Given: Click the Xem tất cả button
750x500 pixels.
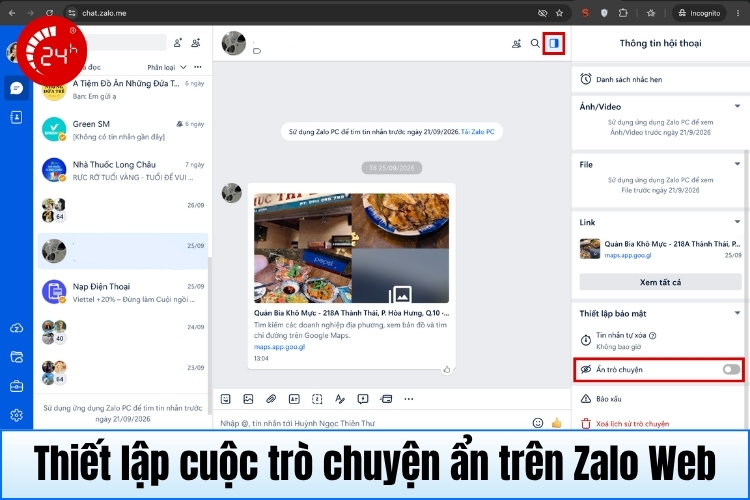Looking at the screenshot, I should (x=660, y=282).
